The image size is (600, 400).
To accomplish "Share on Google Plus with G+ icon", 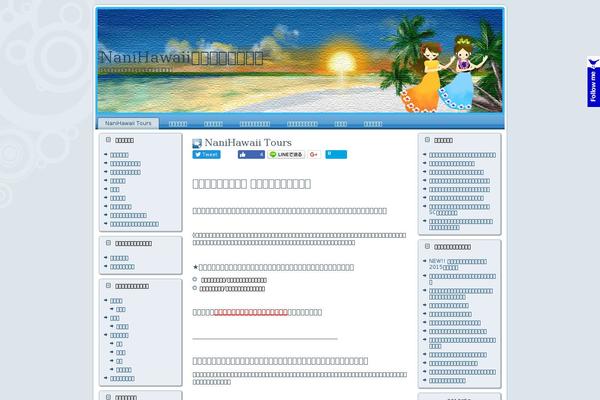I will [x=314, y=154].
